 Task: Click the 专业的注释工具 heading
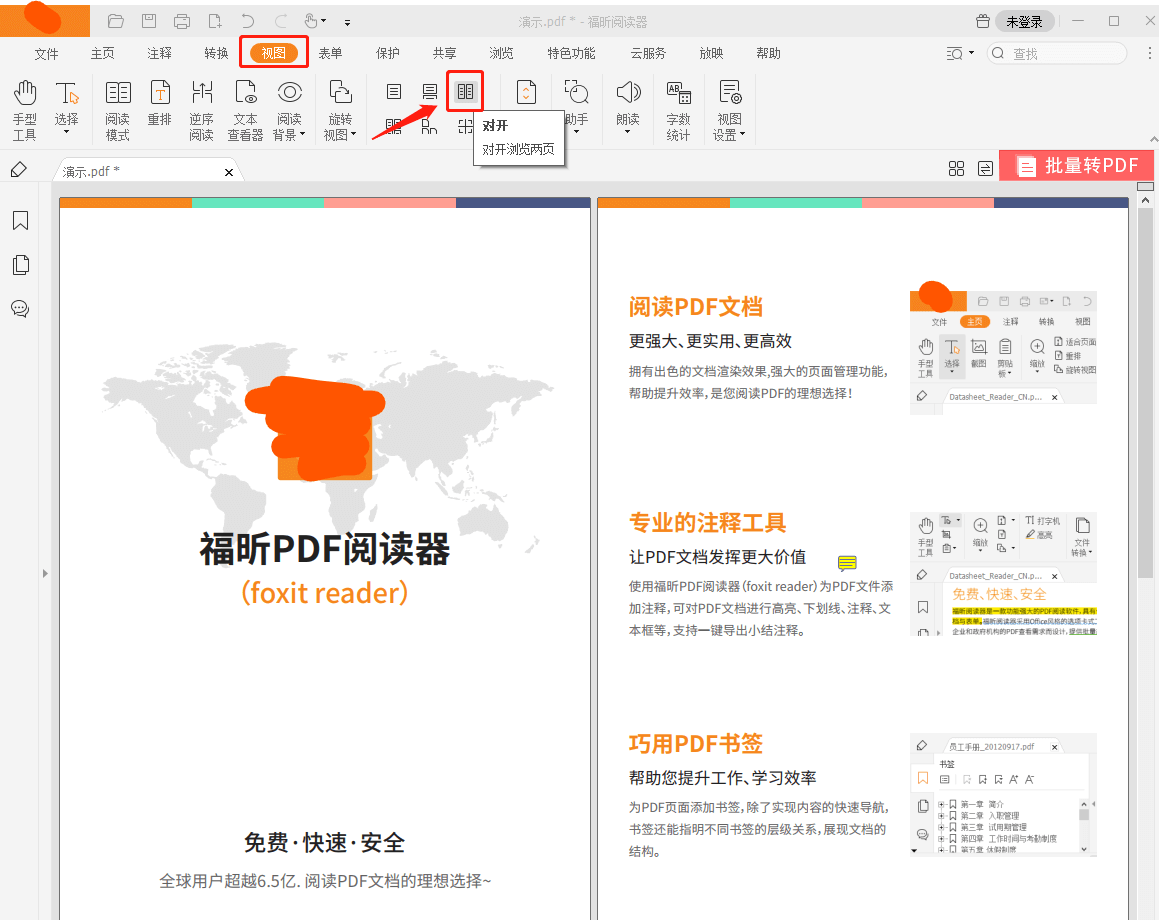coord(707,522)
